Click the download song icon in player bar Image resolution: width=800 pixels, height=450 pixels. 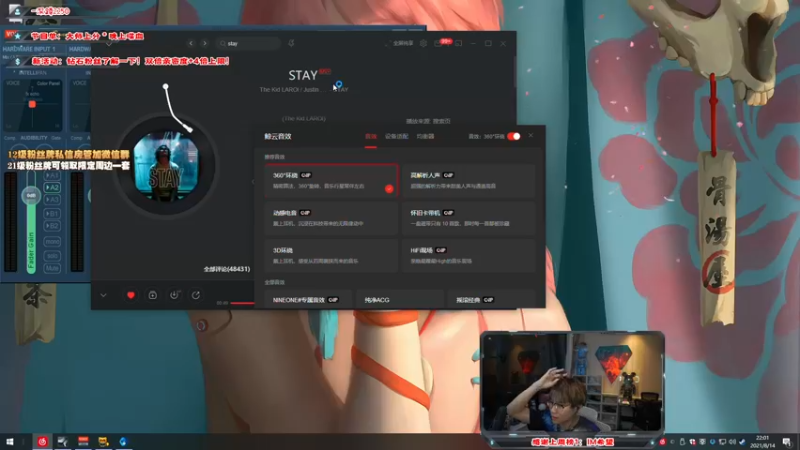coord(174,295)
